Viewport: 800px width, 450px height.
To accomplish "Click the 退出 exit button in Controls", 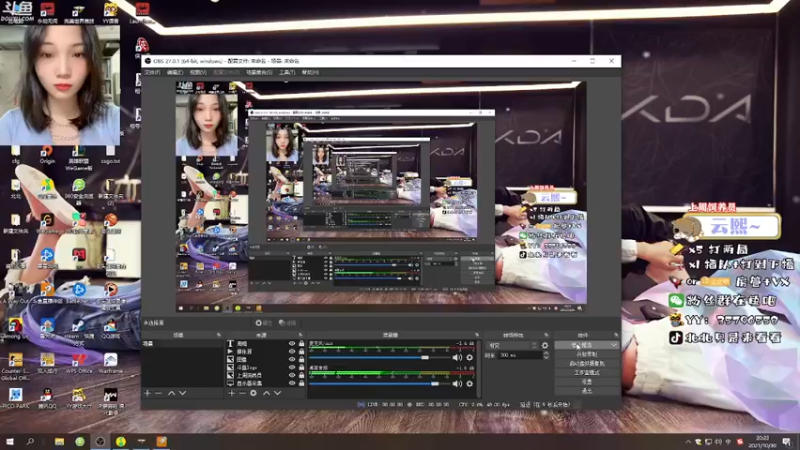I will click(x=587, y=391).
